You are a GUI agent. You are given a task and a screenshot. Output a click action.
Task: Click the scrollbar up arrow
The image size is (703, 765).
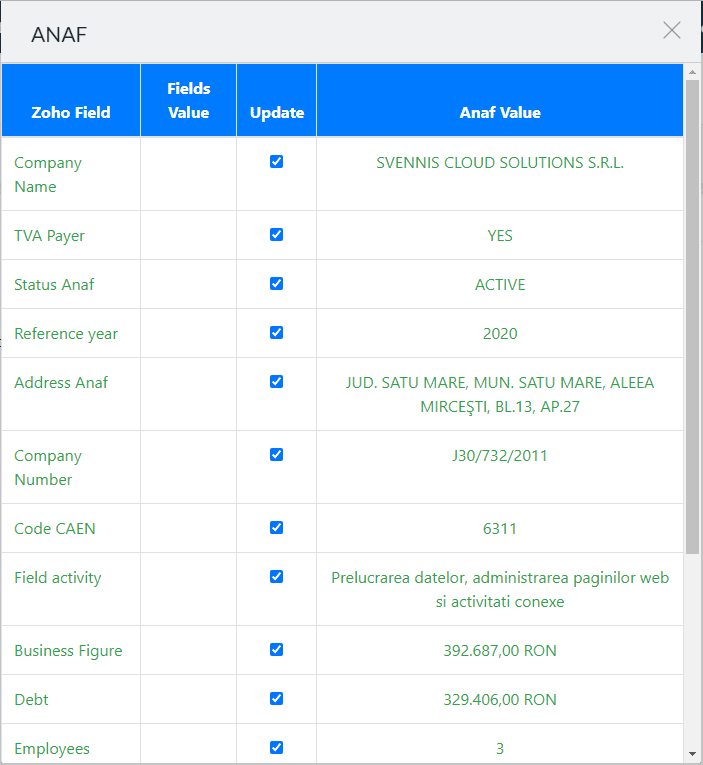pyautogui.click(x=692, y=72)
